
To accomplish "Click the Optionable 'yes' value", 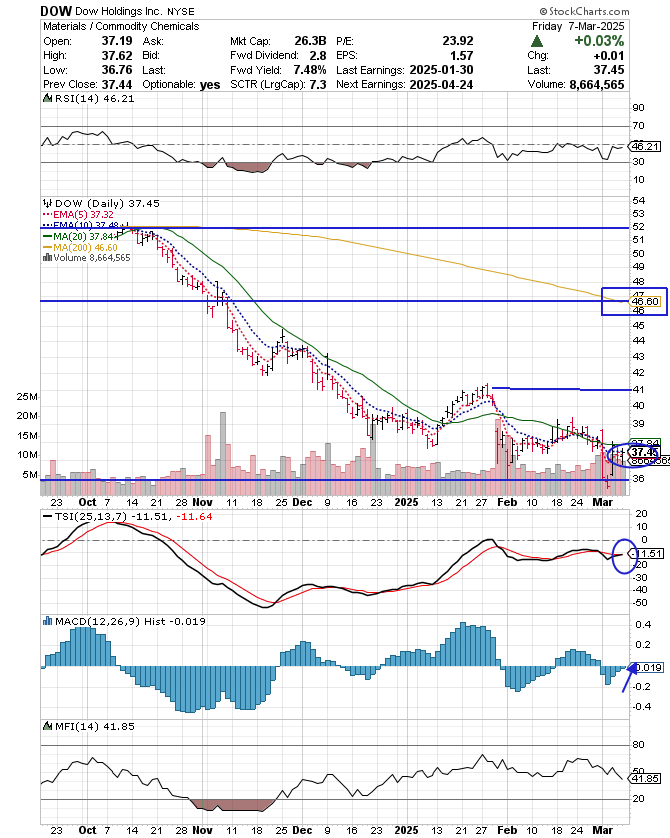I will 210,85.
